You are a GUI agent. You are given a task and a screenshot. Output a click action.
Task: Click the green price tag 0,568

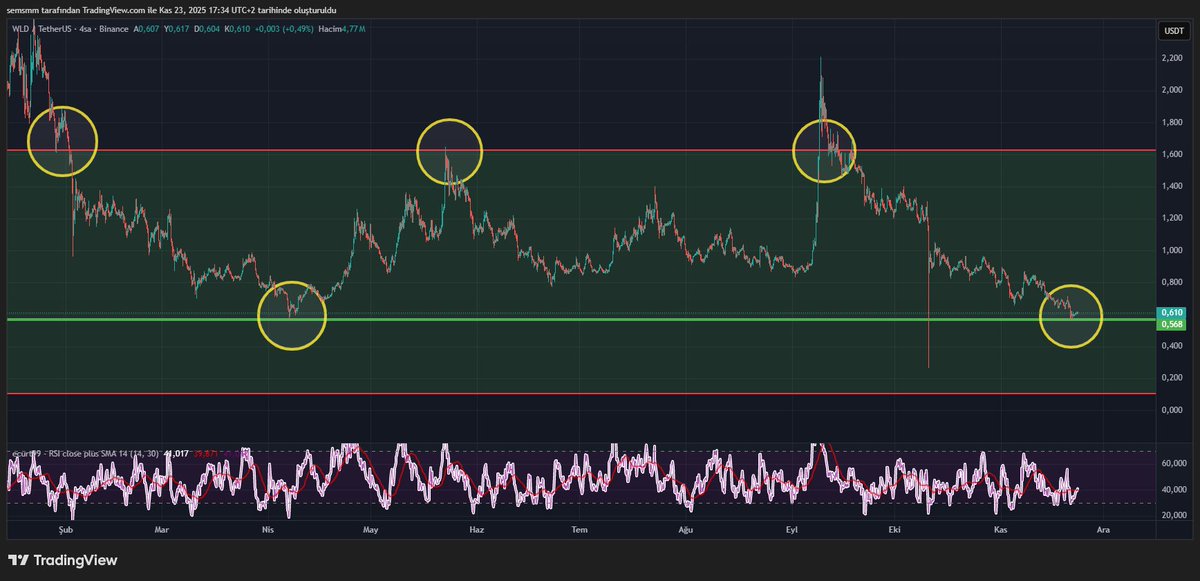(1172, 323)
